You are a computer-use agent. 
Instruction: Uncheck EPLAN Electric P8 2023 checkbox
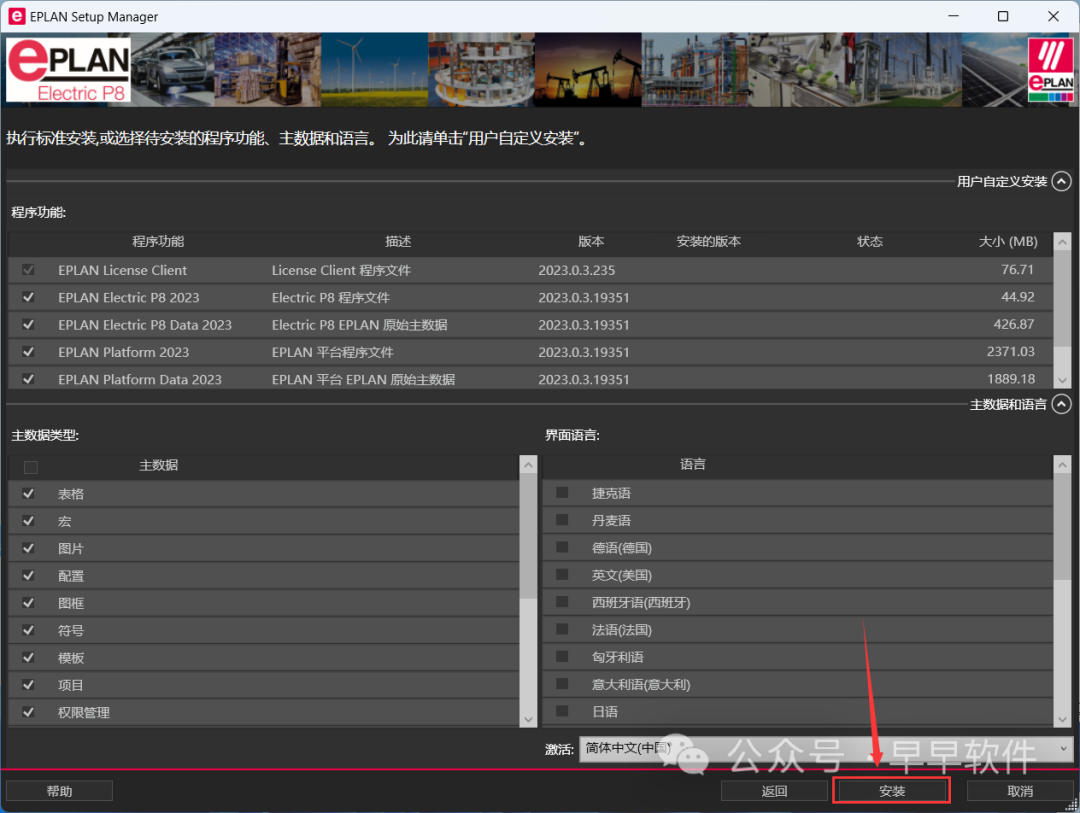[28, 298]
